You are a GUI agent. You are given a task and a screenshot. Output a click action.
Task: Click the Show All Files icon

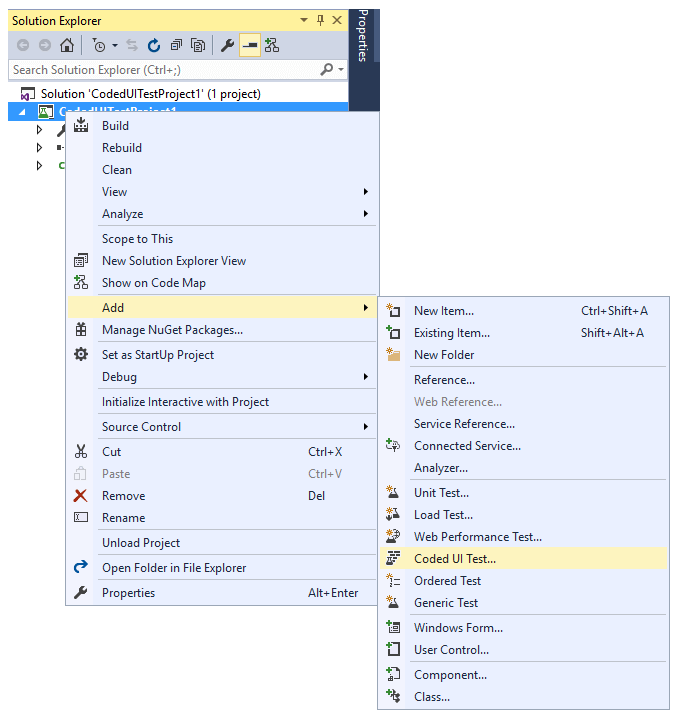click(x=198, y=45)
